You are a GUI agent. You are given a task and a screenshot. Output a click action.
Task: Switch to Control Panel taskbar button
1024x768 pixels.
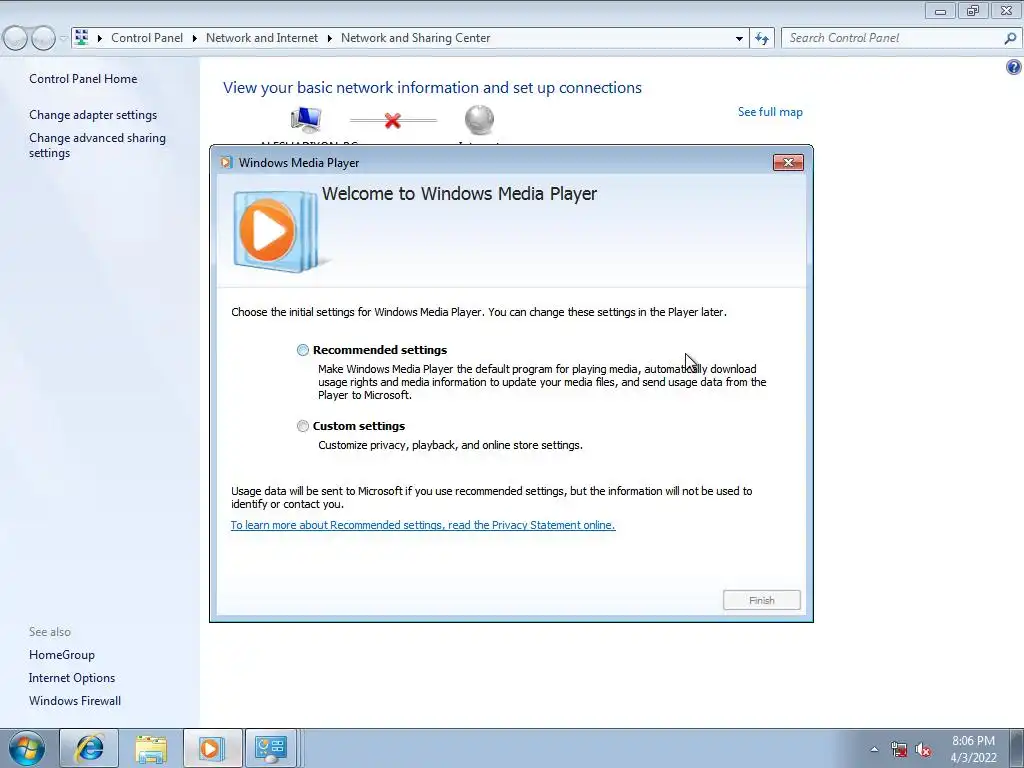coord(271,748)
